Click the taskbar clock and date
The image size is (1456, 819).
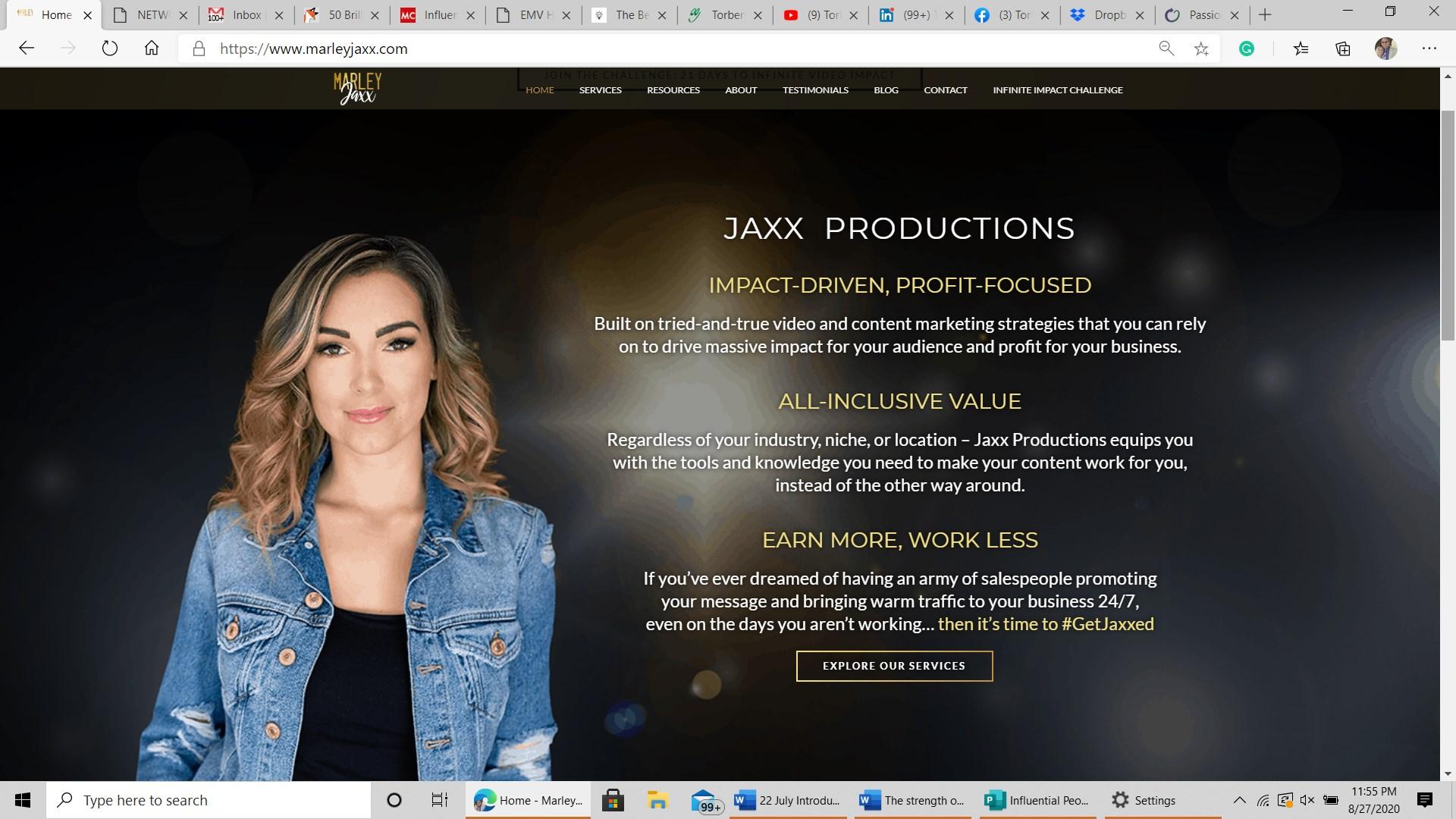coord(1373,800)
